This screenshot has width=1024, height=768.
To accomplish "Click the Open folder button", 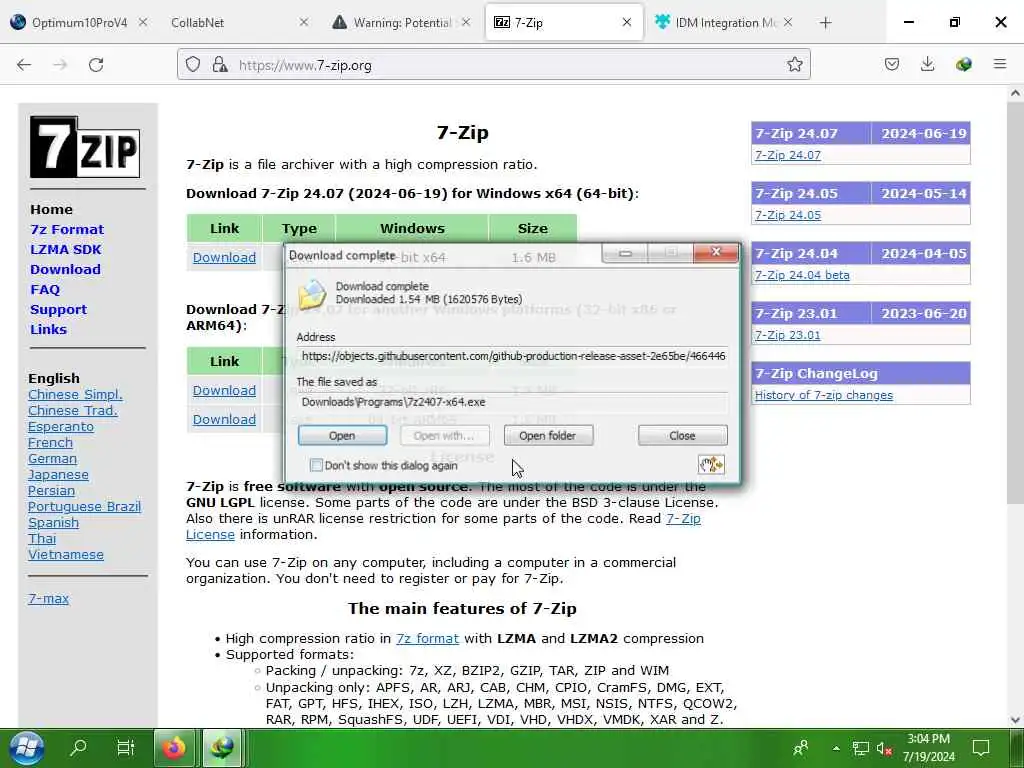I will tap(548, 436).
